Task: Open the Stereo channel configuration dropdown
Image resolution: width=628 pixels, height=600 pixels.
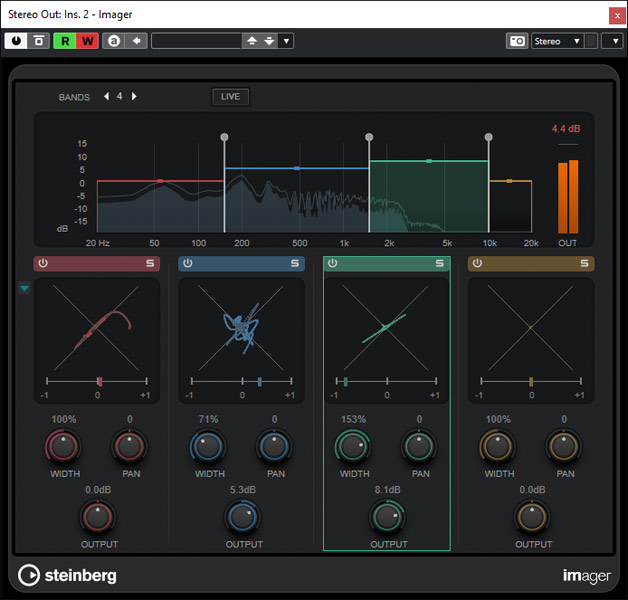Action: pyautogui.click(x=557, y=41)
